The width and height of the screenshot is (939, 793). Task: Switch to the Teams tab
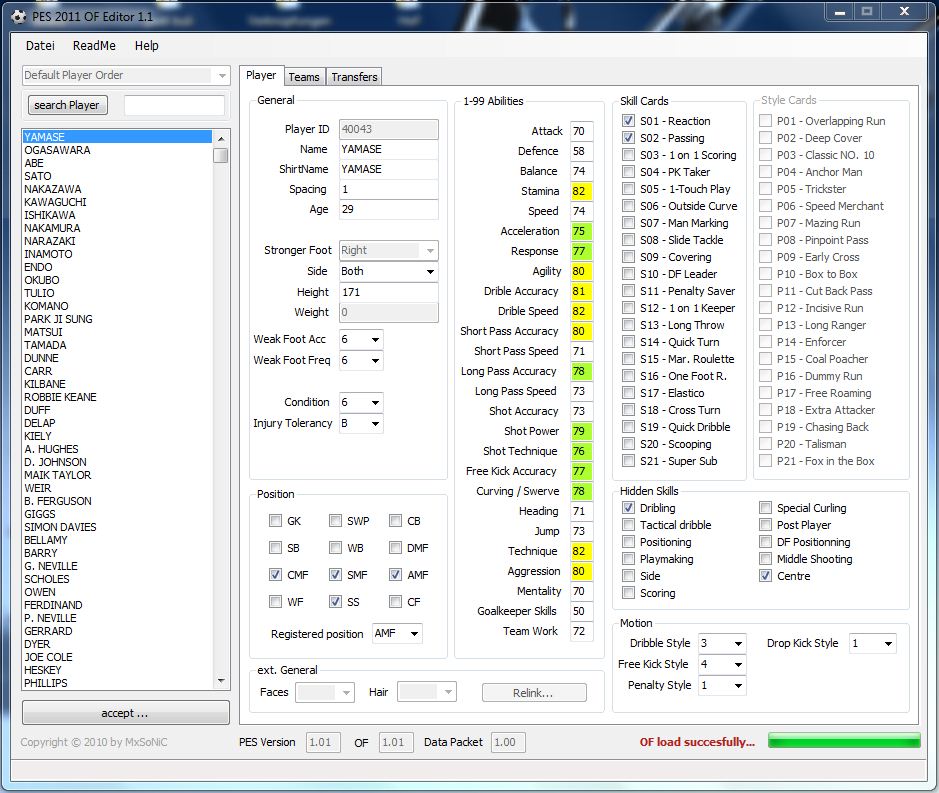click(304, 77)
